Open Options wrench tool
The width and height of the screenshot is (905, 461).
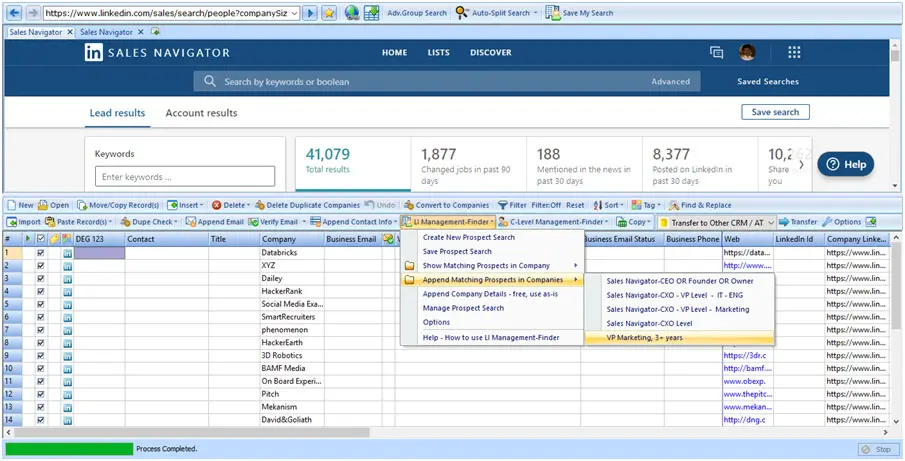click(842, 222)
